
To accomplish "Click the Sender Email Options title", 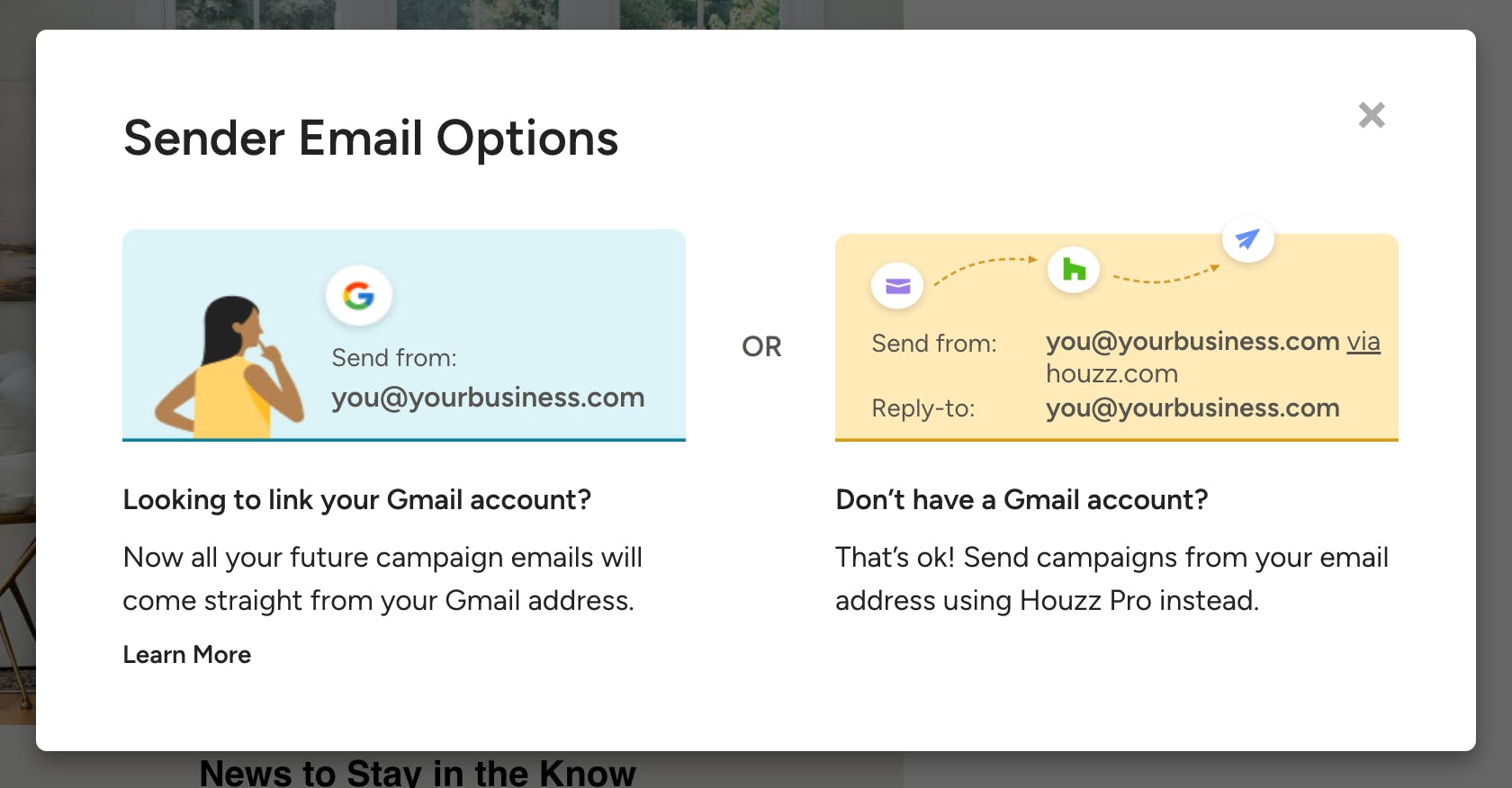I will pos(371,139).
